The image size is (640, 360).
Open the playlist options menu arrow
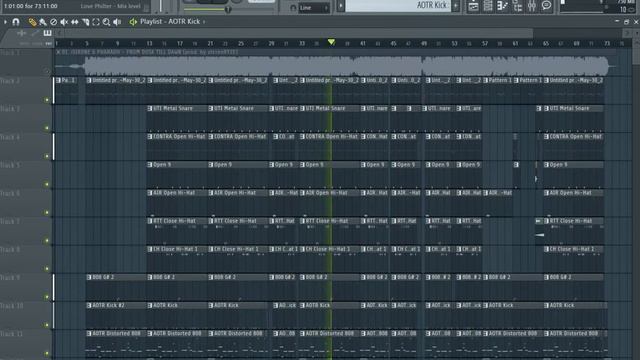tap(5, 22)
